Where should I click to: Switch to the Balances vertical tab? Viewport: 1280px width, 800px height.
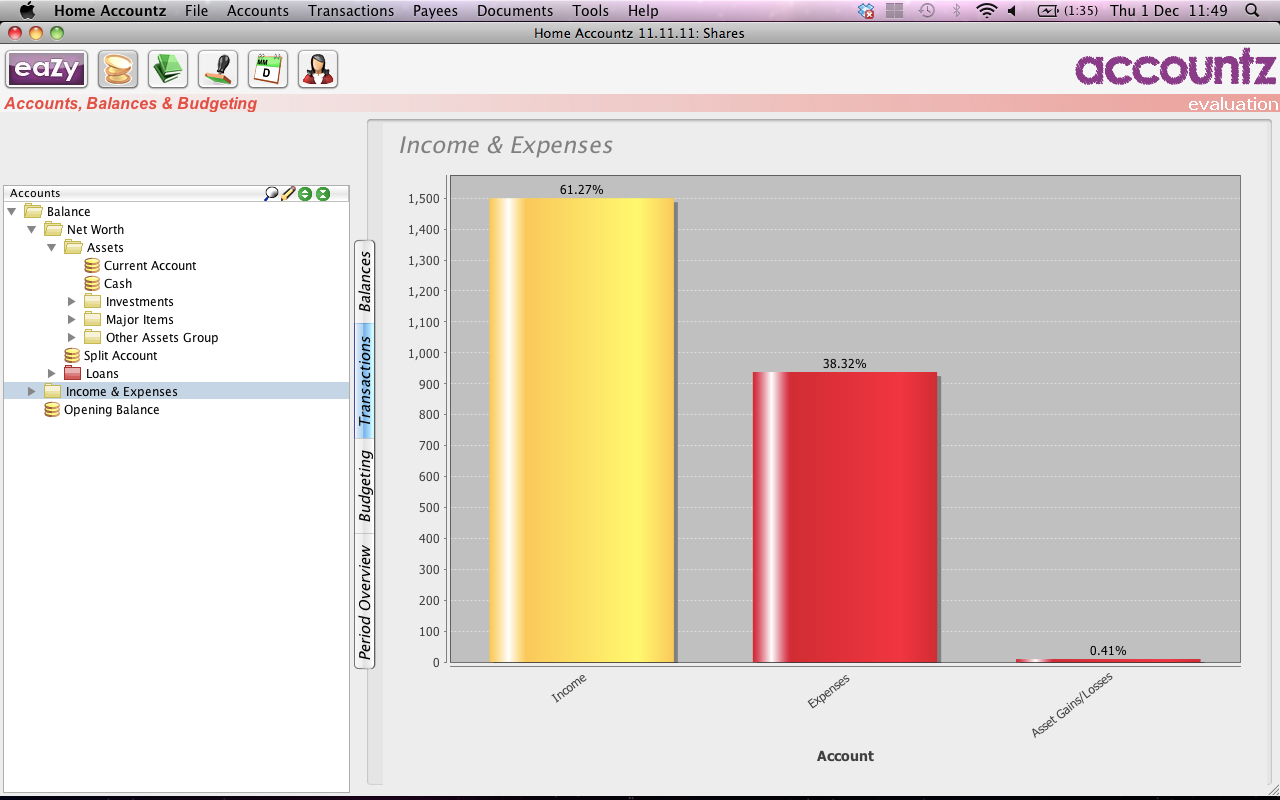point(365,281)
